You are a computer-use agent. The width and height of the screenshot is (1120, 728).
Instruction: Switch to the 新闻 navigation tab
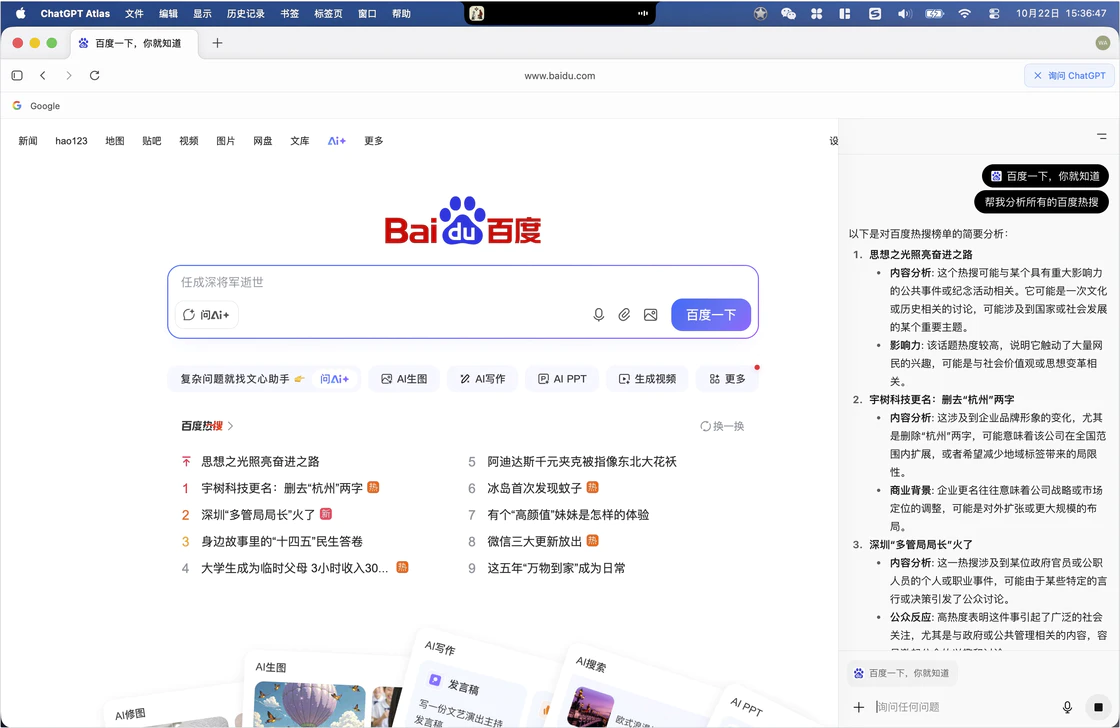(x=28, y=141)
